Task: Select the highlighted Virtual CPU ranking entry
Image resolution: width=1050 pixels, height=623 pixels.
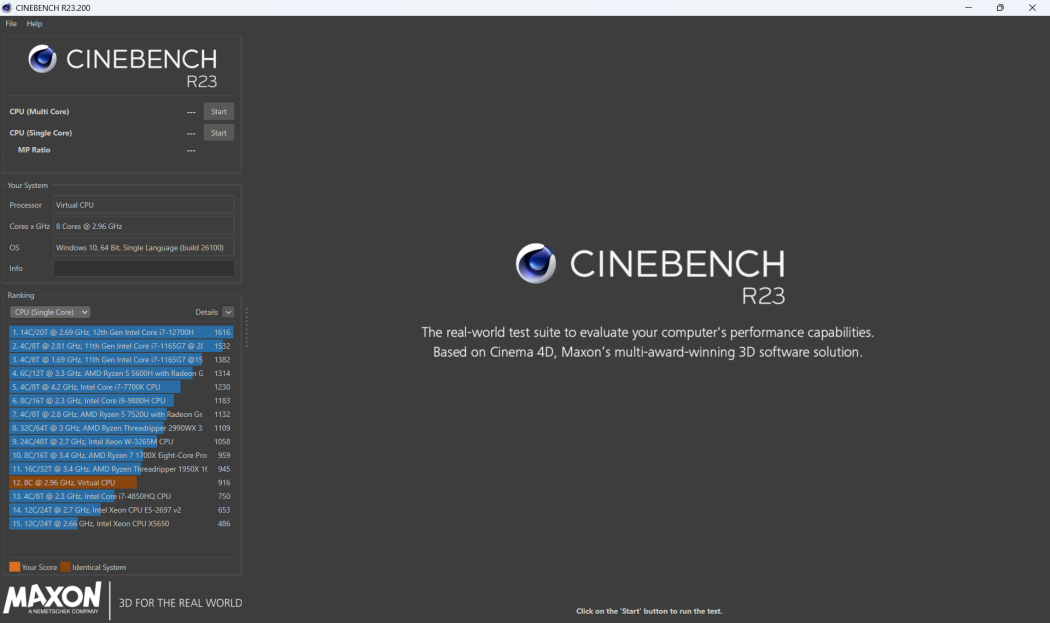Action: point(110,482)
